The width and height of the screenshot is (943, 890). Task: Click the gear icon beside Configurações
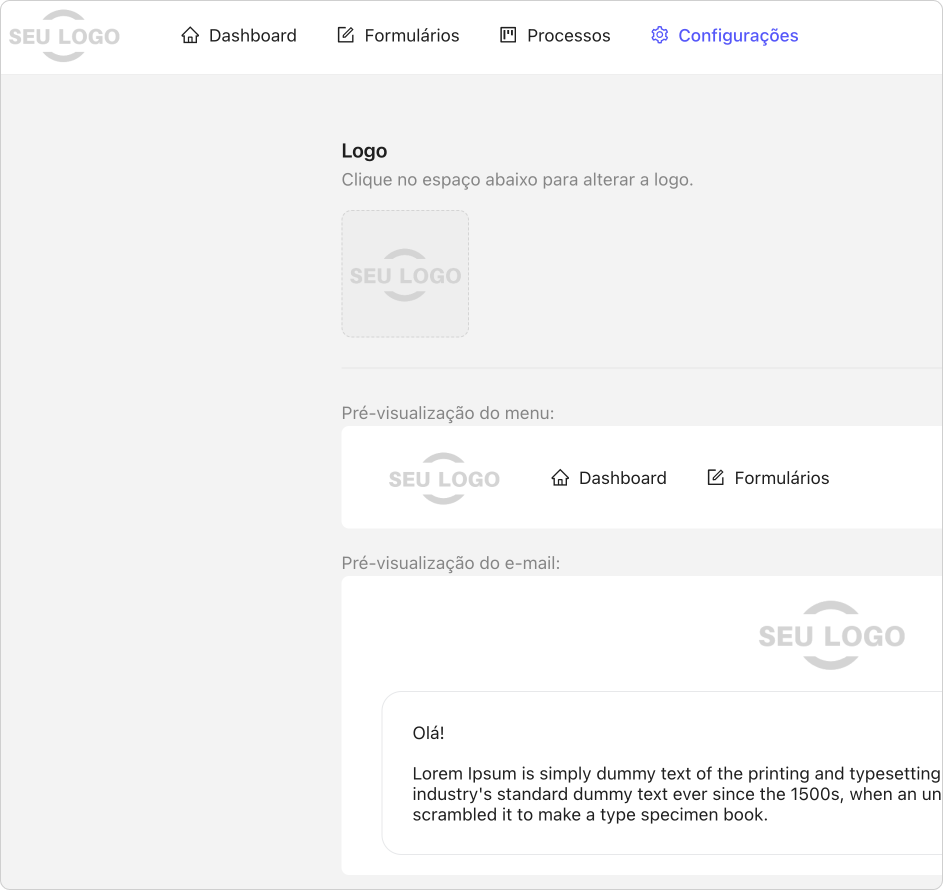[659, 36]
